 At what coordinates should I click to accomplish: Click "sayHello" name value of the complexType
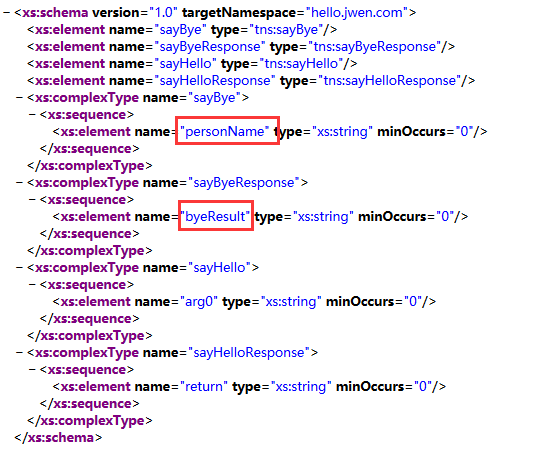click(219, 268)
